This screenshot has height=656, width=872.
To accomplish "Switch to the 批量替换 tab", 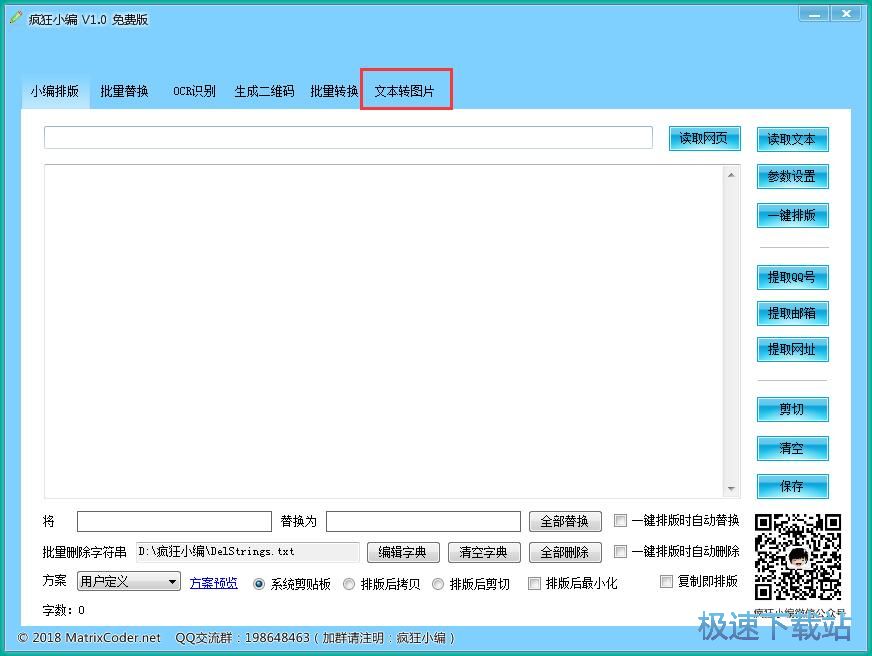I will tap(124, 90).
